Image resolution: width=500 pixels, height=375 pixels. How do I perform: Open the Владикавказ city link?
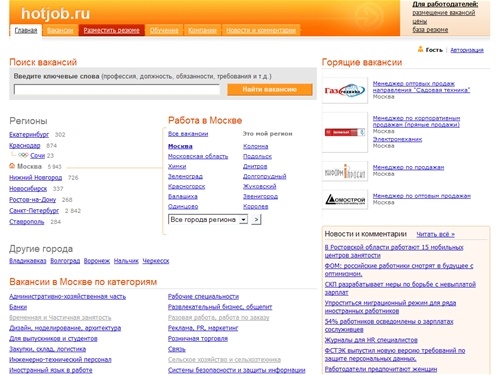coord(28,261)
